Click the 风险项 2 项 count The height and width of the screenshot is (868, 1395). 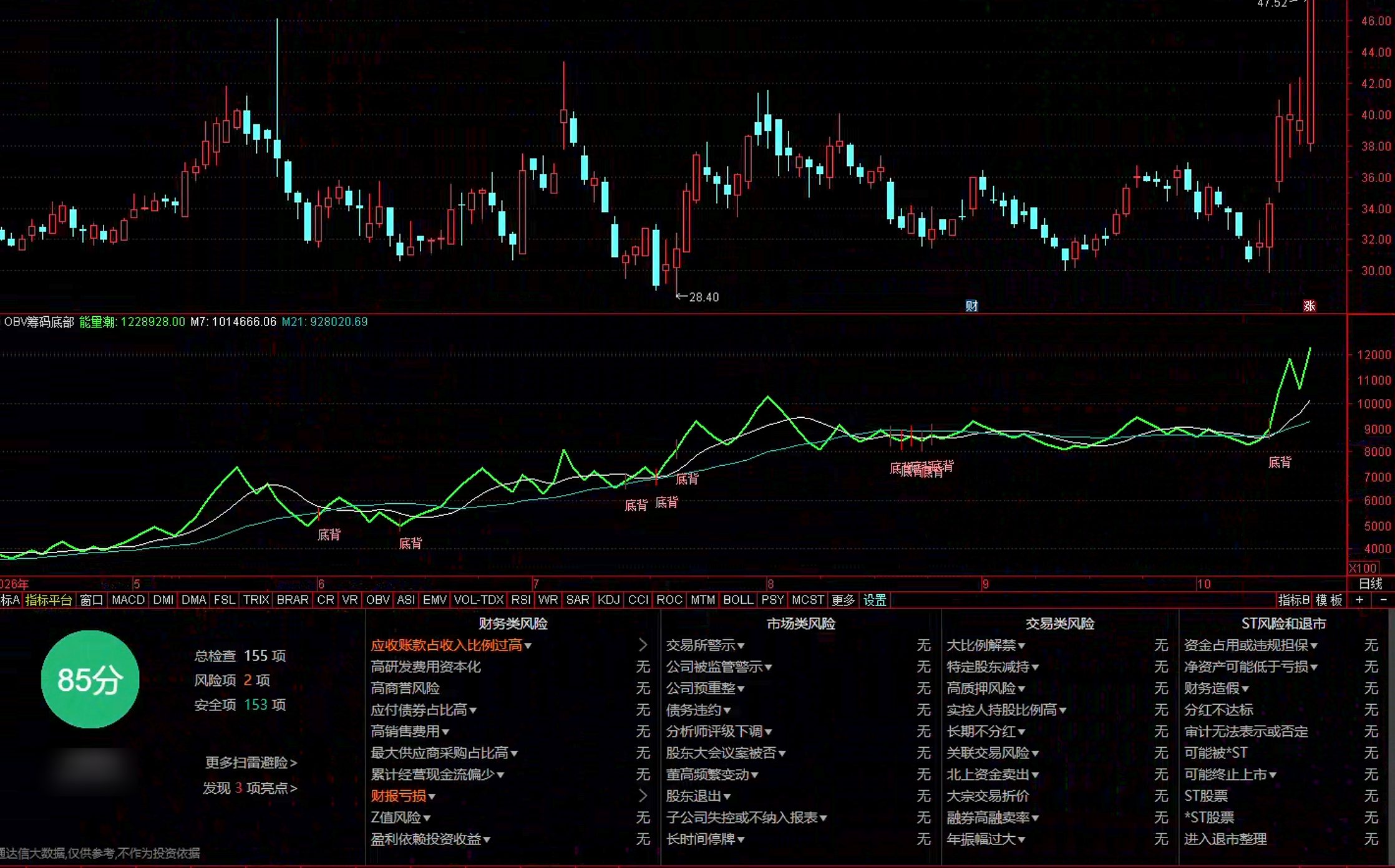[x=232, y=680]
